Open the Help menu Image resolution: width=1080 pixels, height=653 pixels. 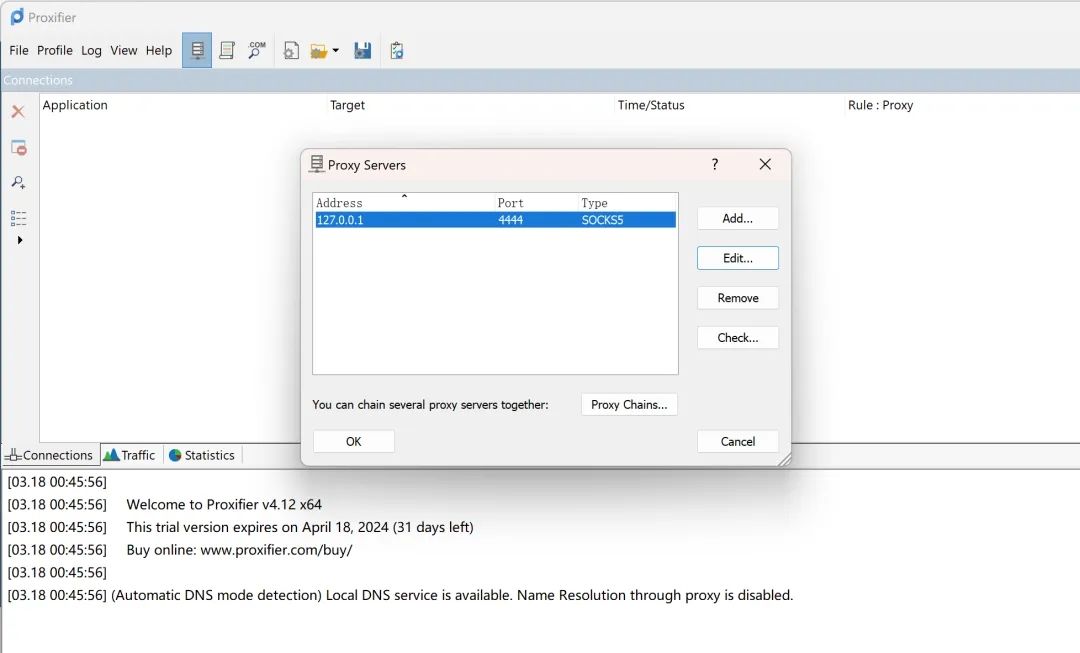coord(158,50)
